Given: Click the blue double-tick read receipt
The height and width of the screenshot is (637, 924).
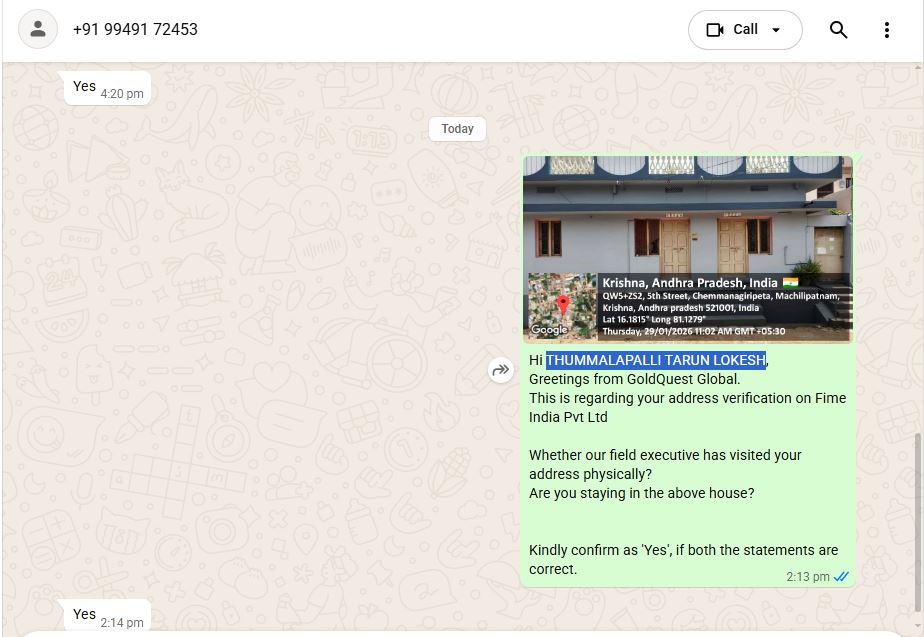Looking at the screenshot, I should (841, 576).
